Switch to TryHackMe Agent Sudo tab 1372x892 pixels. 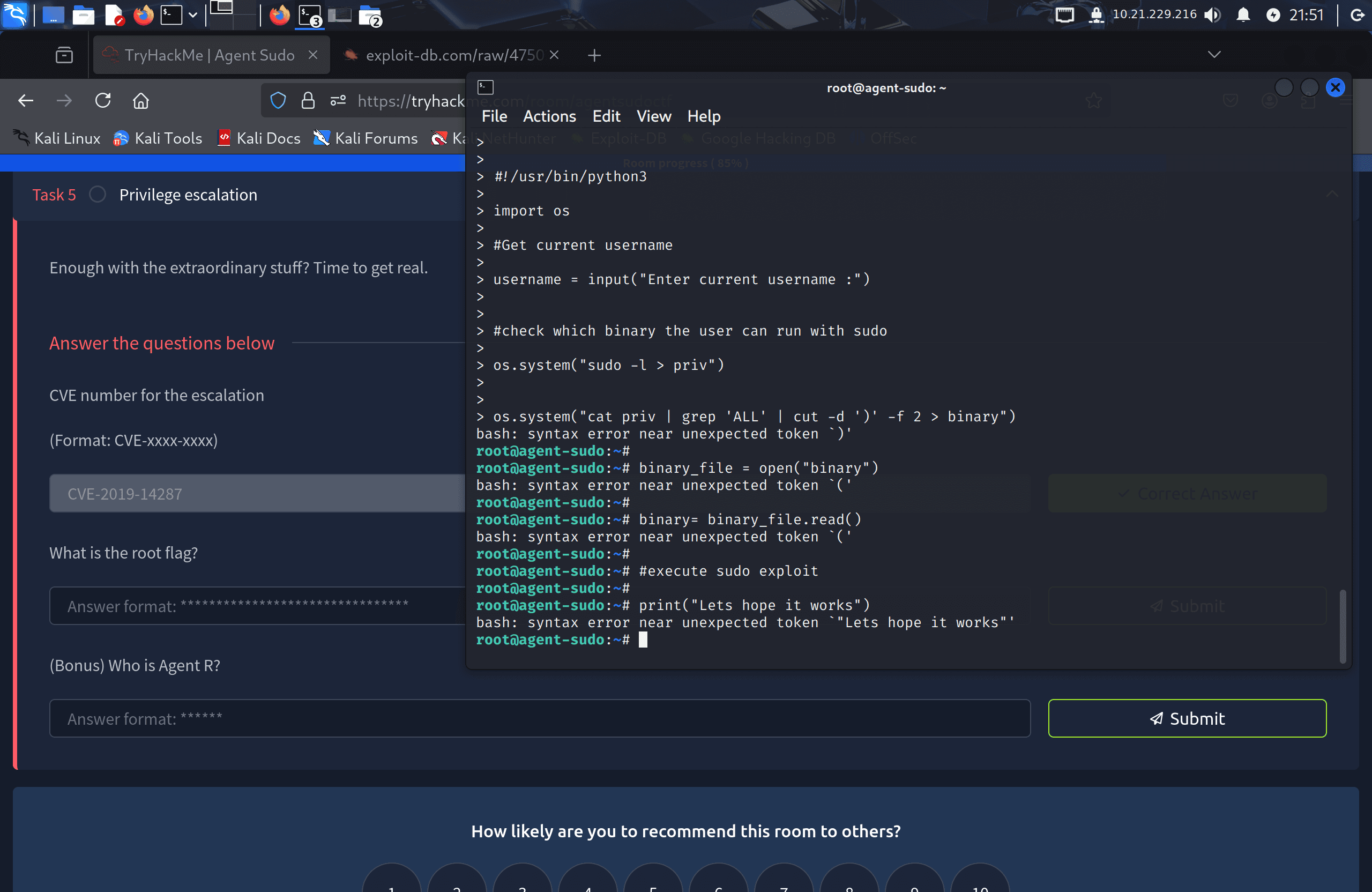[x=211, y=55]
